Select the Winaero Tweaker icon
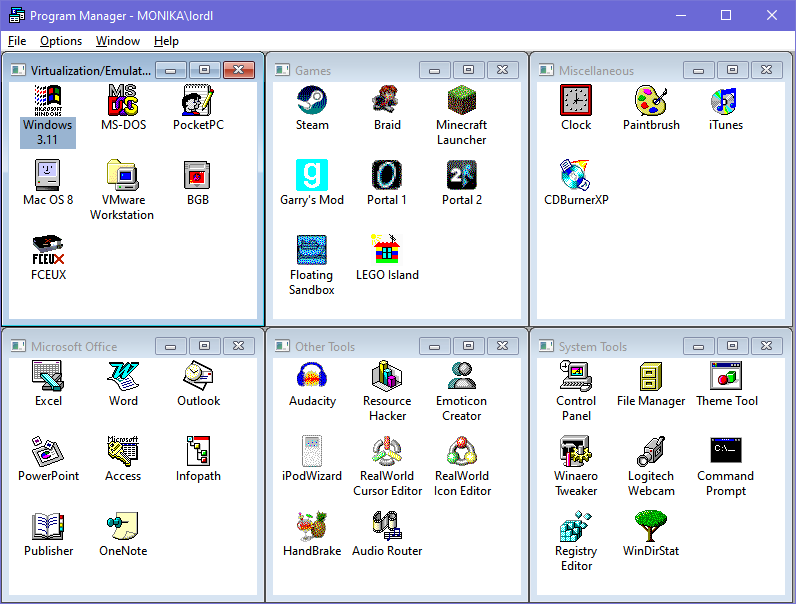796x604 pixels. (x=576, y=451)
